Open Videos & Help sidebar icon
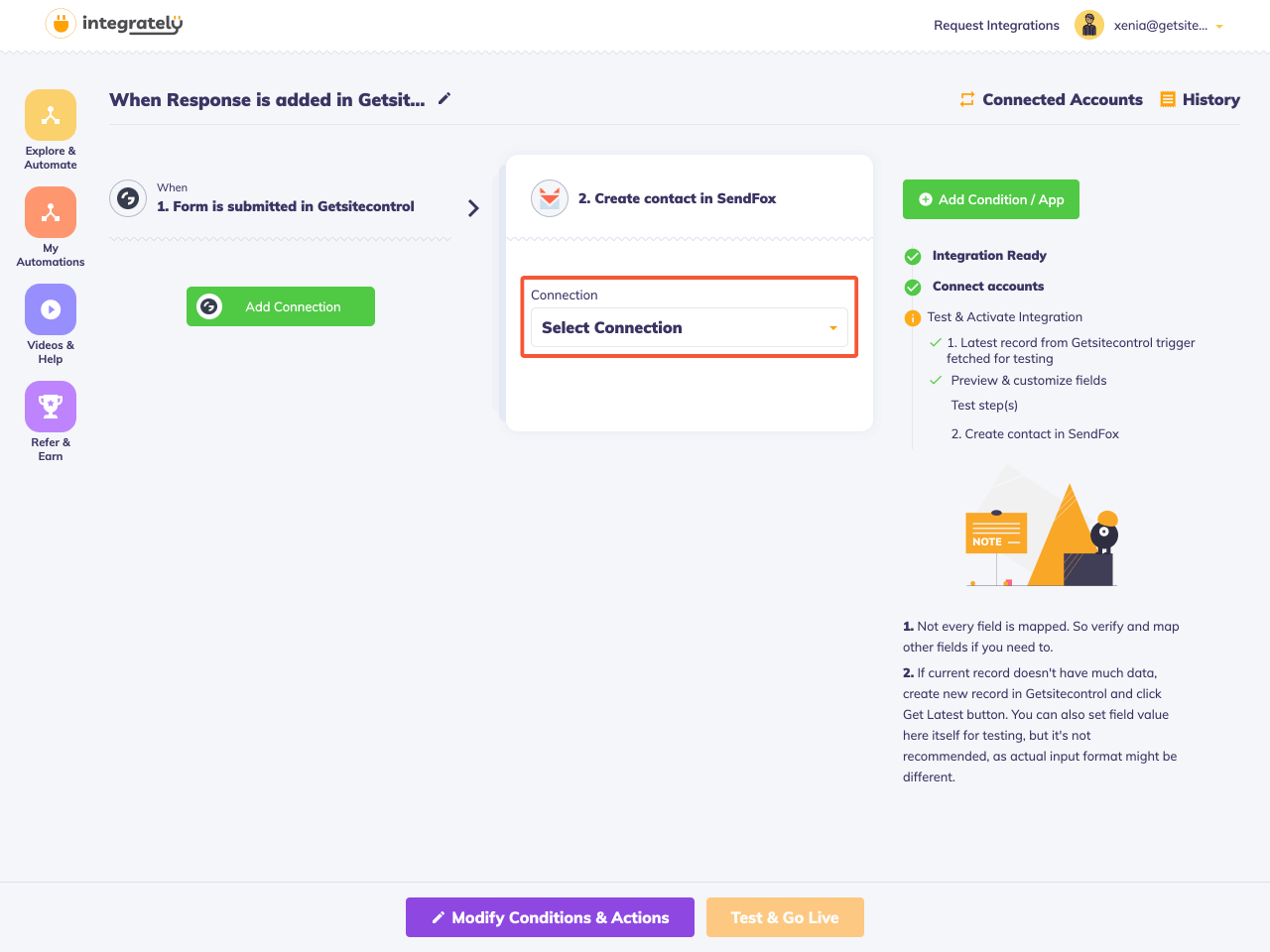Image resolution: width=1270 pixels, height=952 pixels. click(x=51, y=309)
